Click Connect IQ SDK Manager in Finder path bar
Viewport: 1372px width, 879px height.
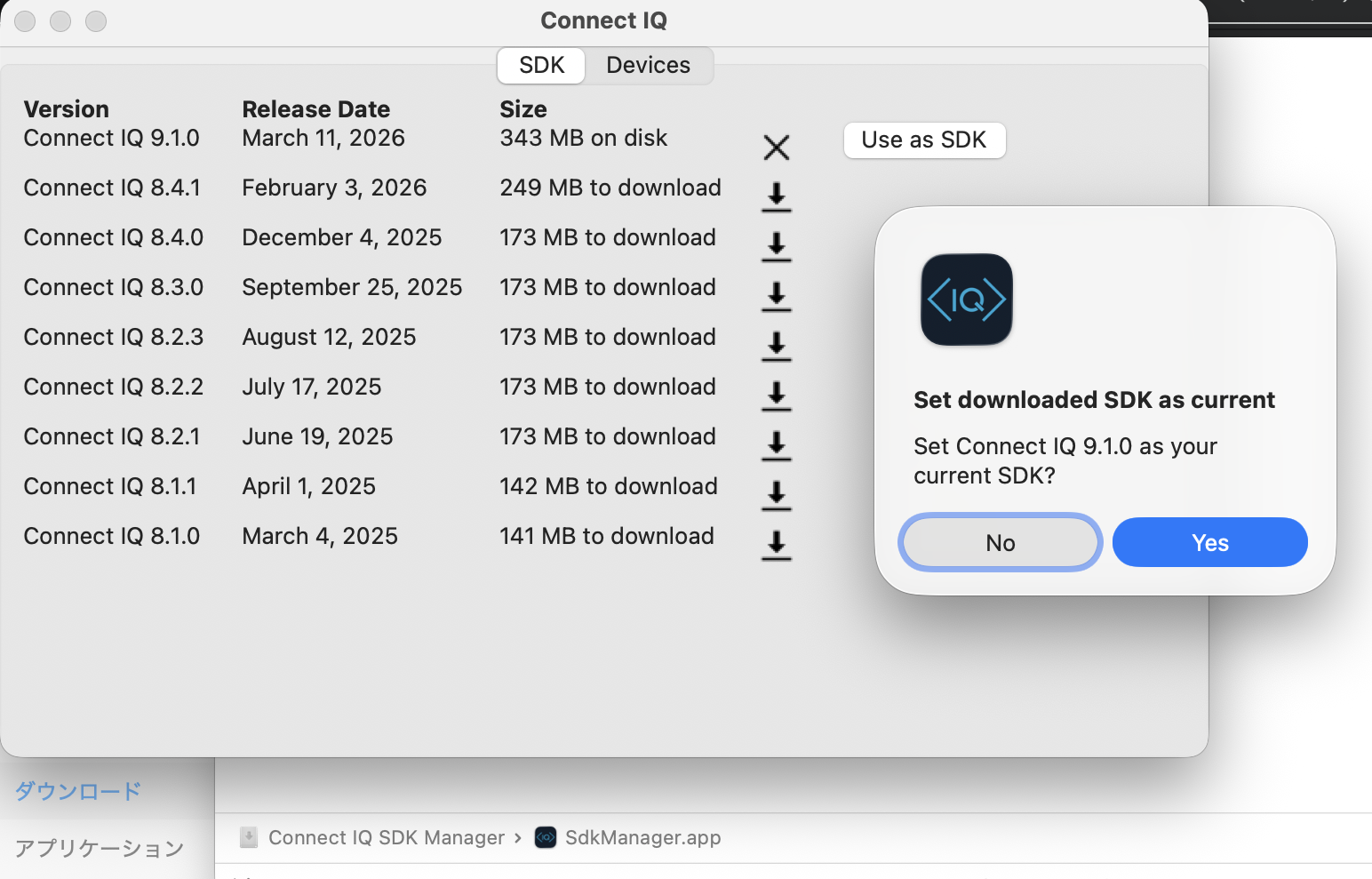[x=387, y=837]
